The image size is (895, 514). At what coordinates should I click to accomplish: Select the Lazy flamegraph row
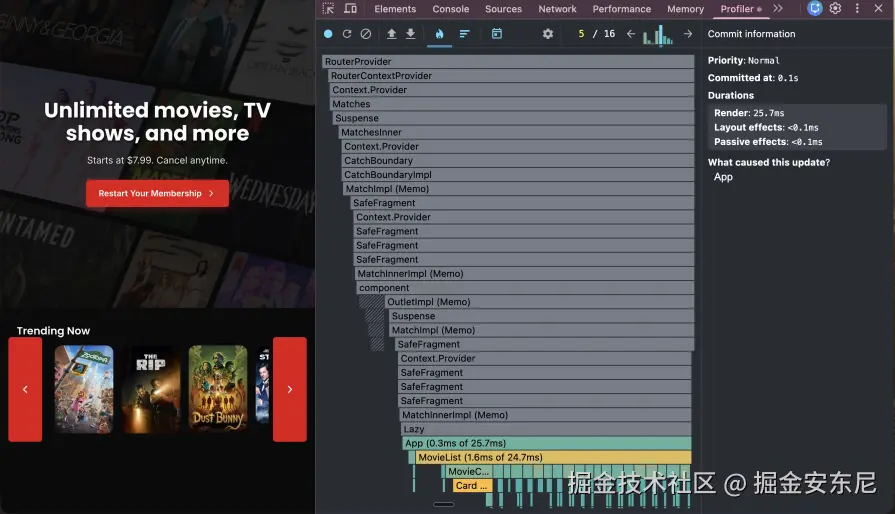pyautogui.click(x=546, y=429)
